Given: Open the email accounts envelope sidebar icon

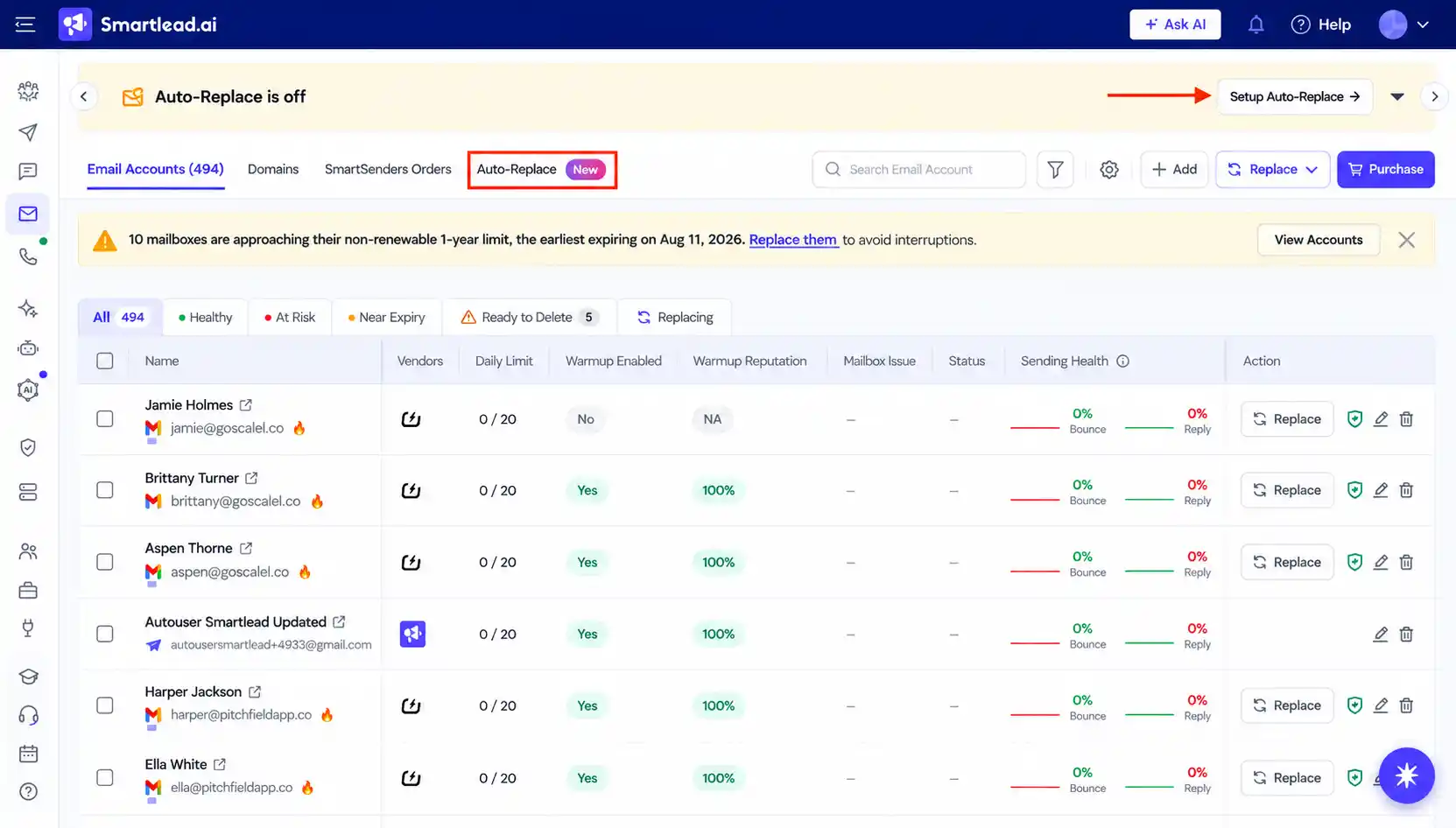Looking at the screenshot, I should pyautogui.click(x=28, y=214).
